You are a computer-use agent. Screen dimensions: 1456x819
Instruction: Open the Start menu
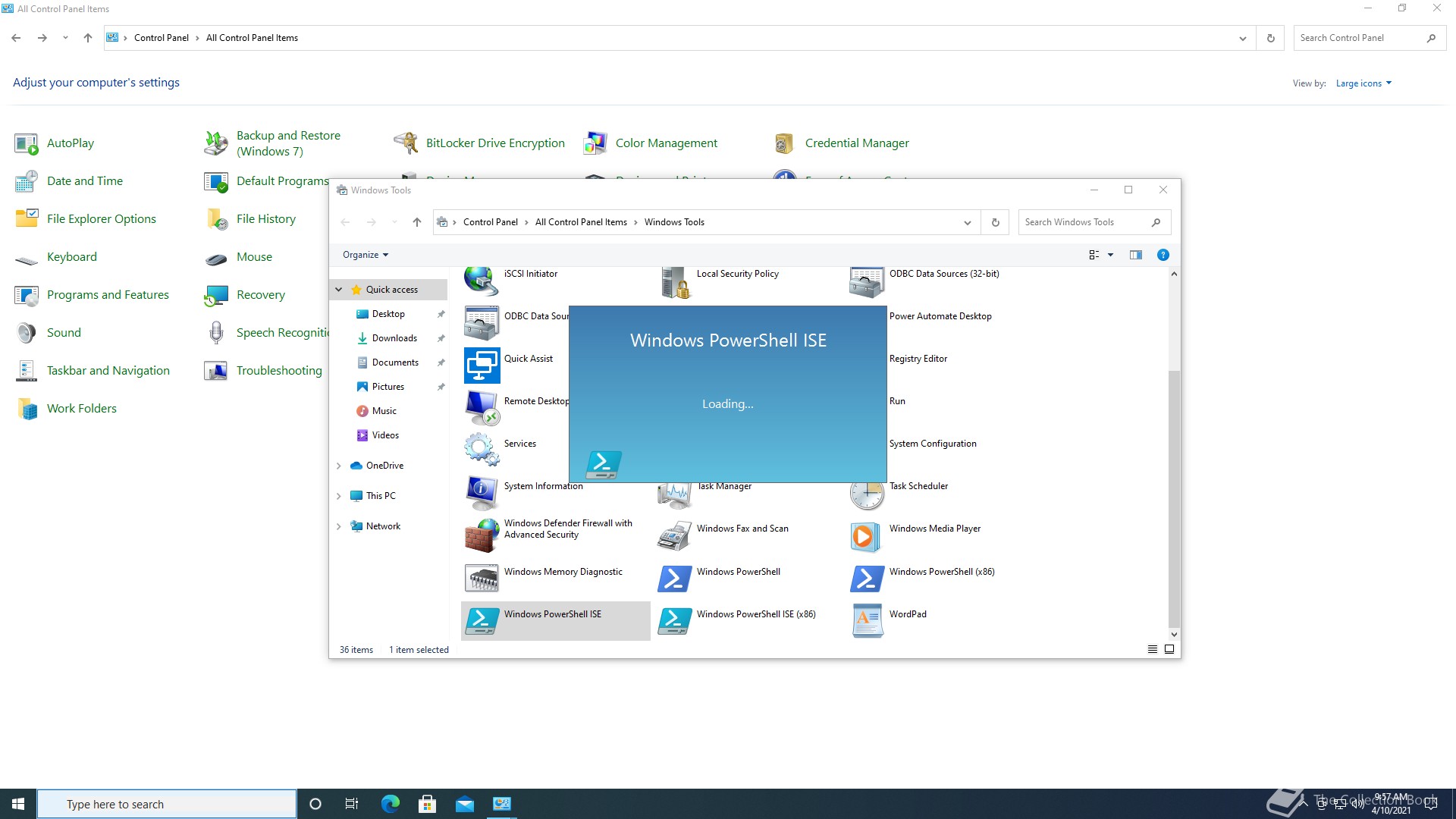18,804
